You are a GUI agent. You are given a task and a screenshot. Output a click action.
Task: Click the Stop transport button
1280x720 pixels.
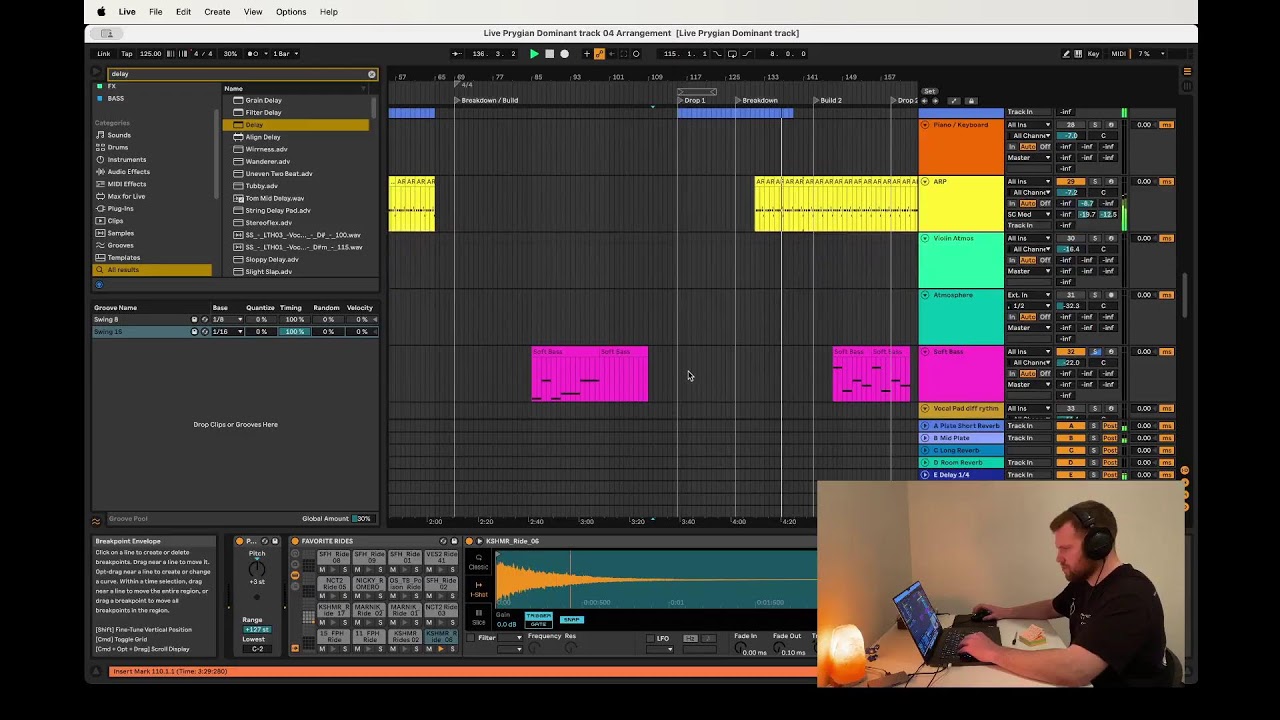click(549, 54)
